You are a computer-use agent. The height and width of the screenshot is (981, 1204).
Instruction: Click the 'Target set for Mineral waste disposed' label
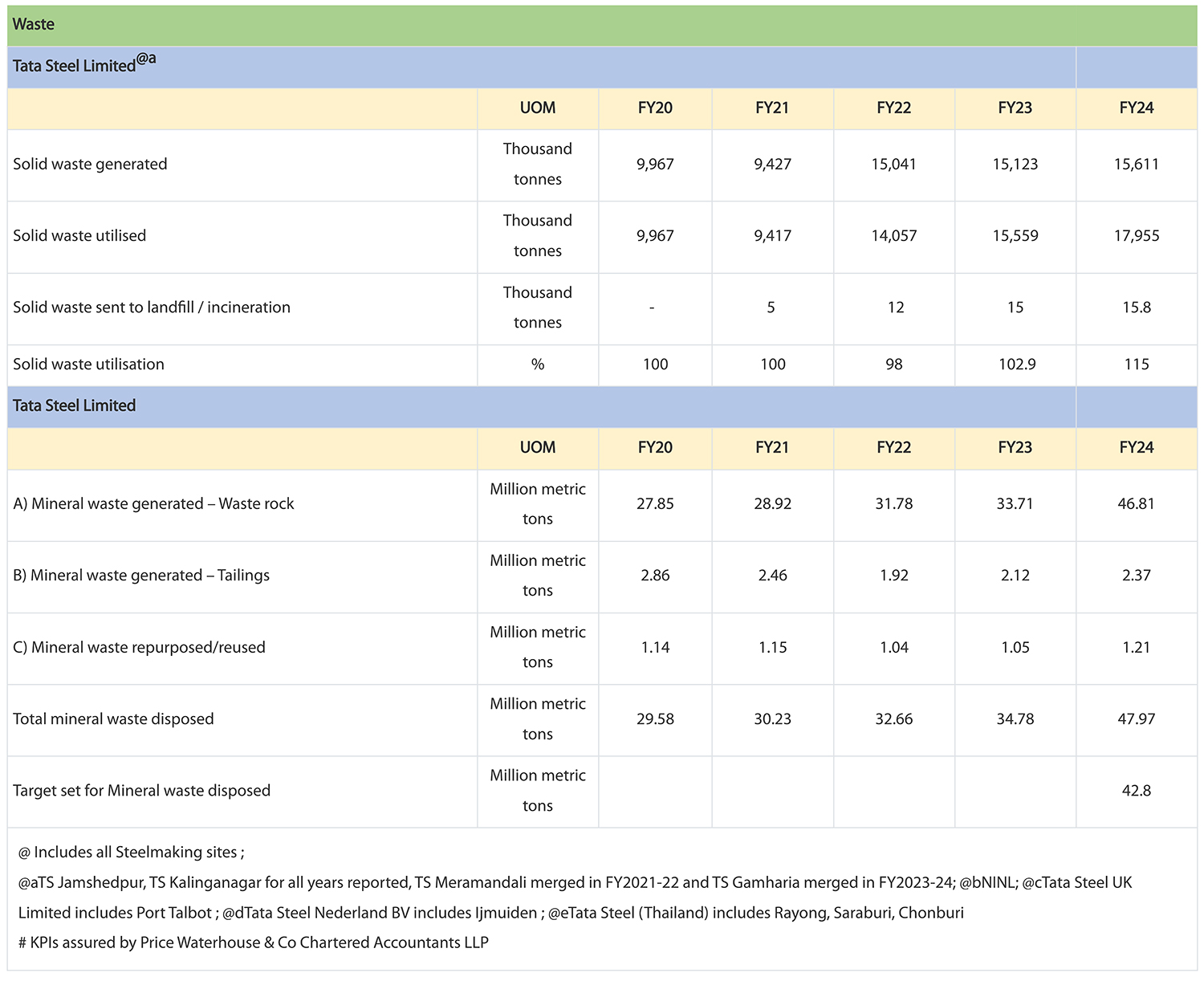(141, 791)
